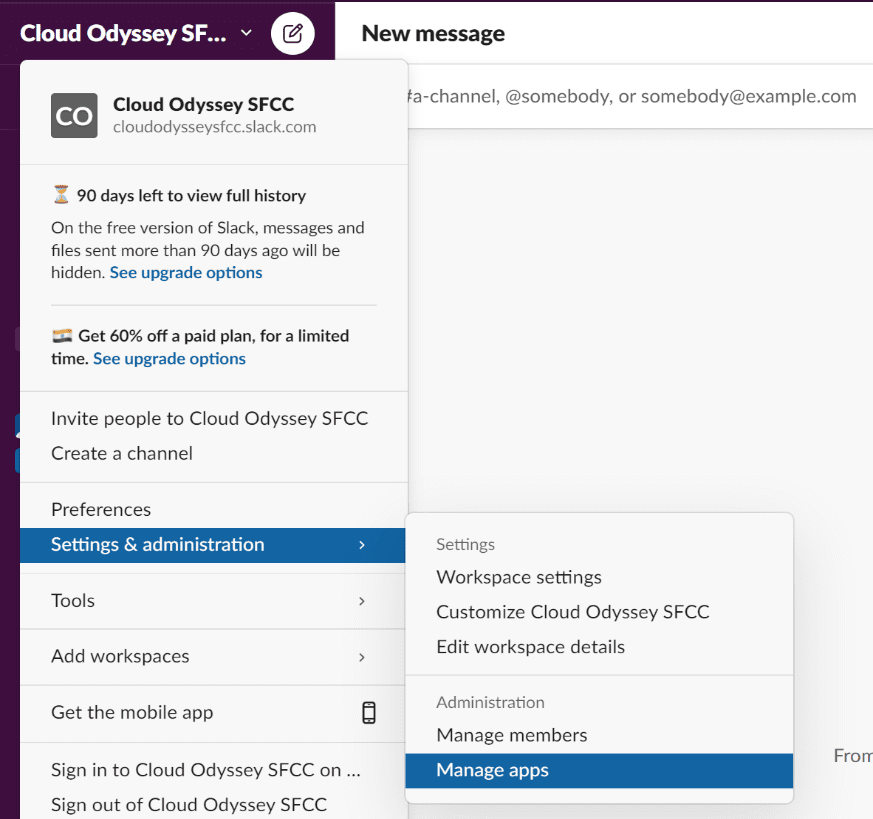Expand the Add workspaces submenu
873x819 pixels.
click(362, 657)
